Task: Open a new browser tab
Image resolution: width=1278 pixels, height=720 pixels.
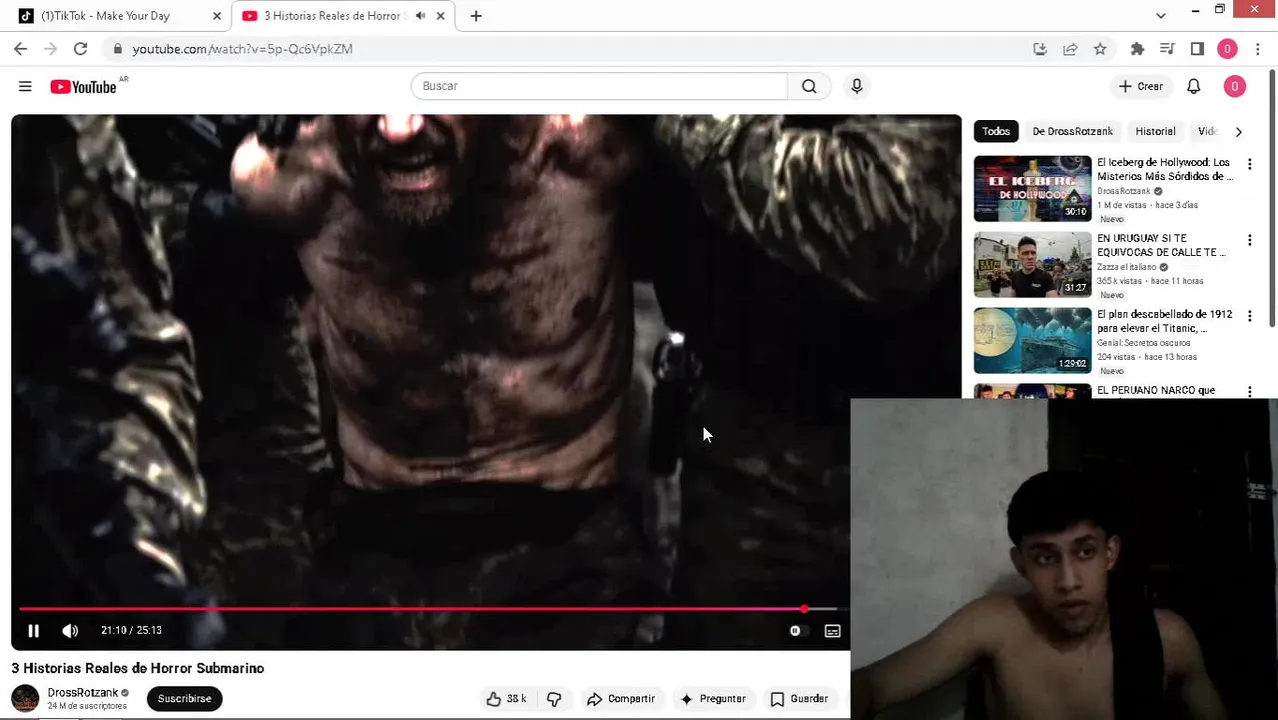Action: 476,16
